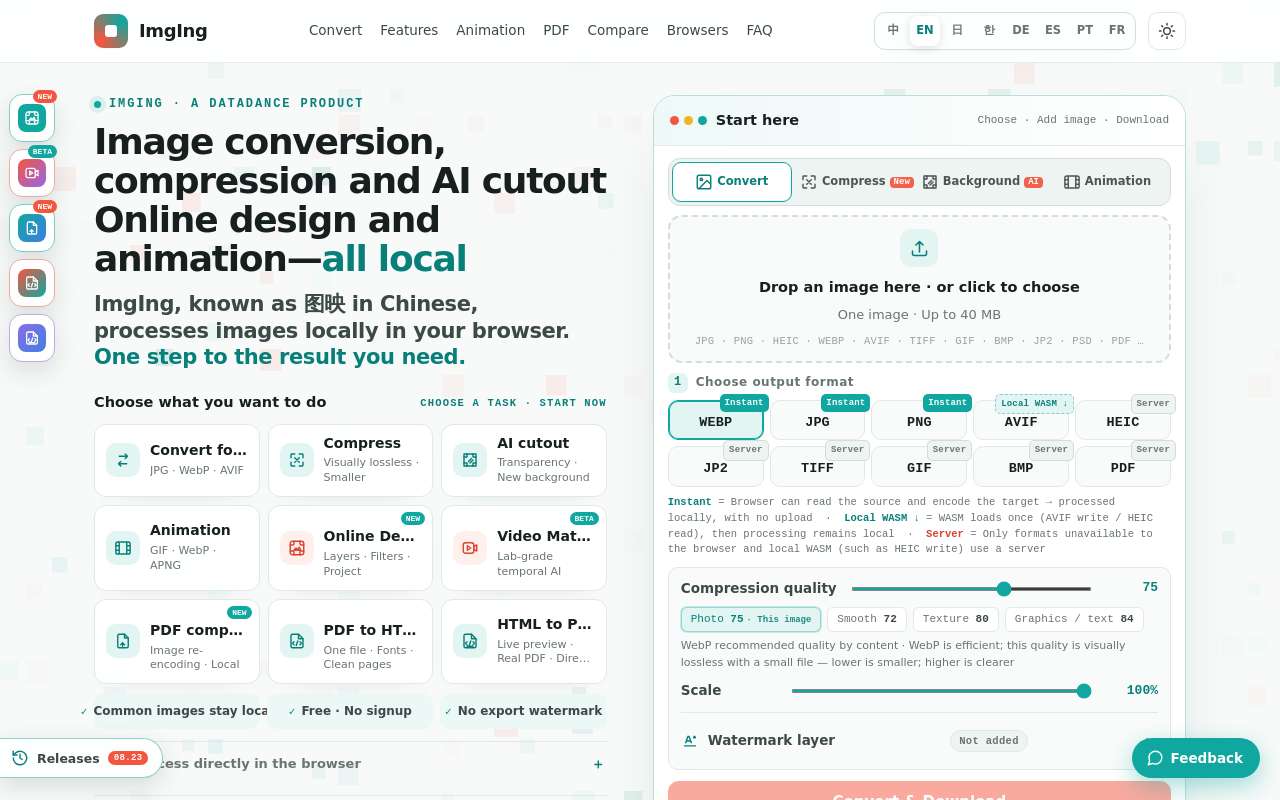The image size is (1280, 800).
Task: Switch language to ES
Action: pyautogui.click(x=1053, y=30)
